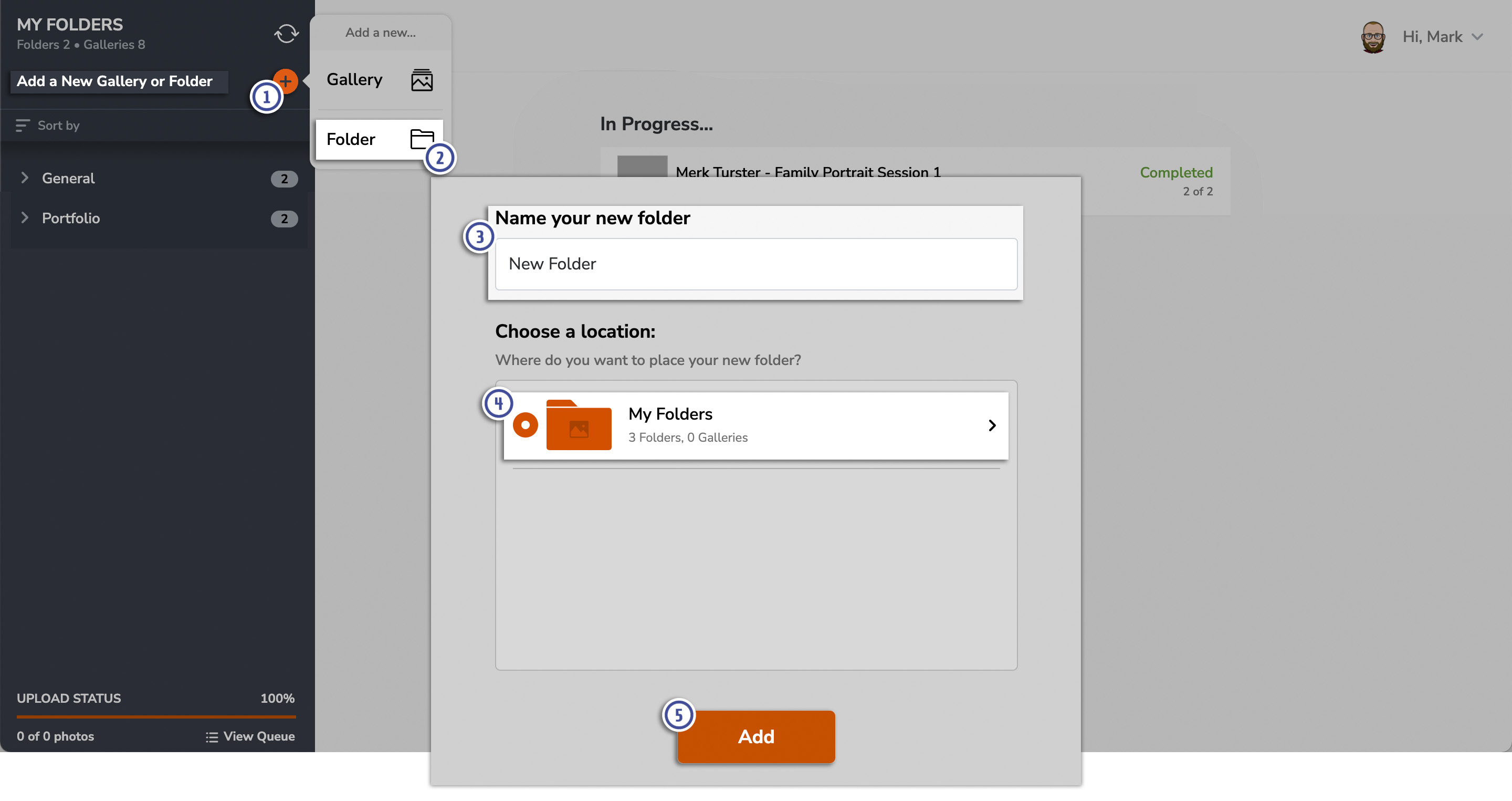Click the View Queue list icon

(x=211, y=736)
